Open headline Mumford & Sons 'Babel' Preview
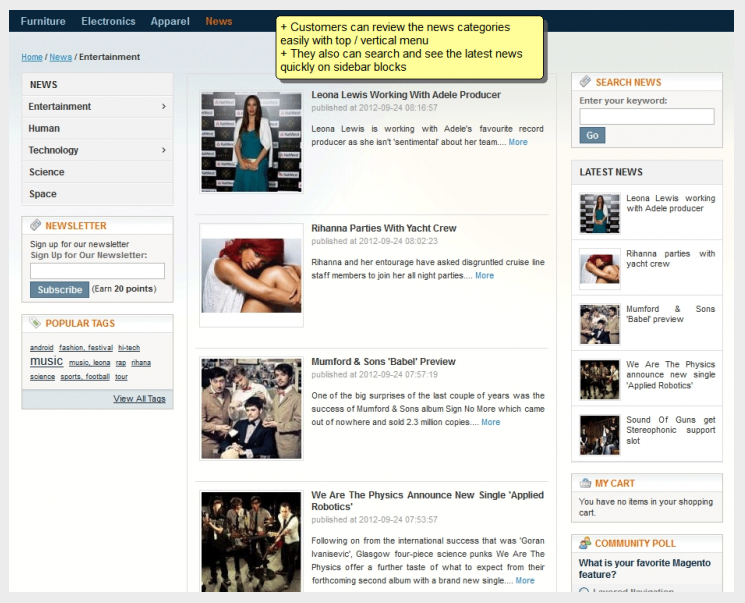Viewport: 745px width, 603px height. (x=383, y=362)
